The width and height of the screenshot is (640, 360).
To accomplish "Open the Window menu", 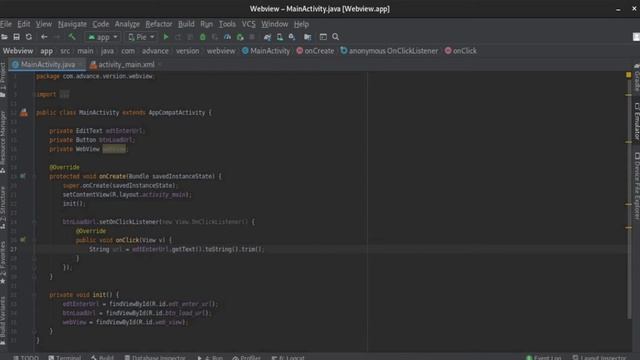I will (x=275, y=24).
